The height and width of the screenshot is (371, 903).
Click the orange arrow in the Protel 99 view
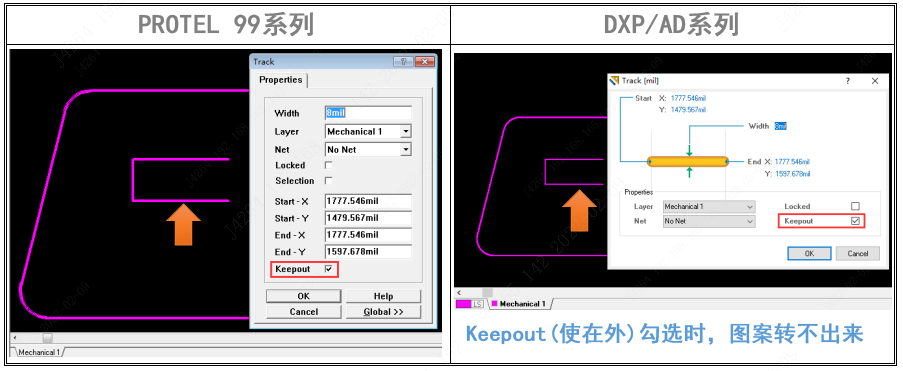coord(183,224)
